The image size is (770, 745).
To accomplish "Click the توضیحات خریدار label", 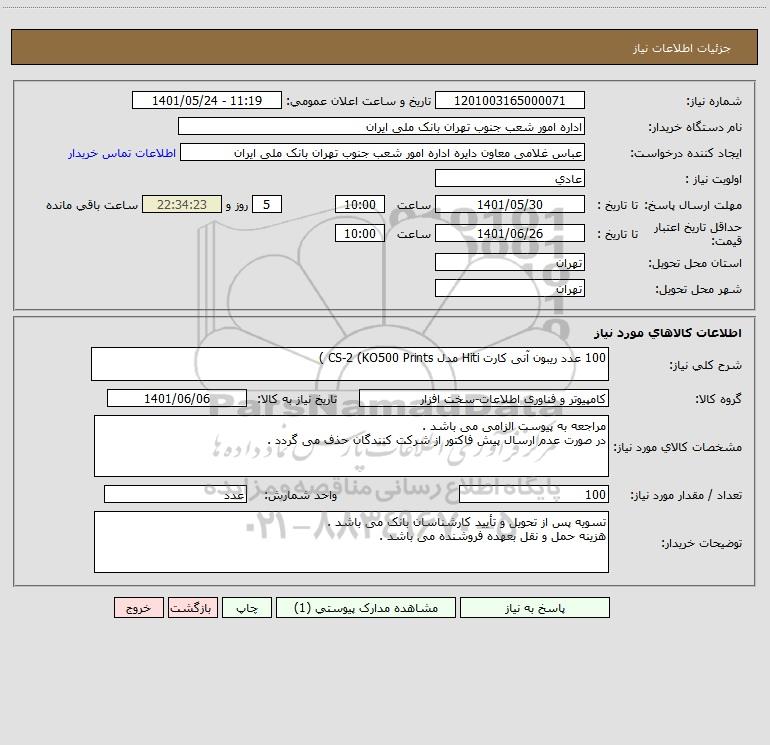I will pyautogui.click(x=701, y=543).
